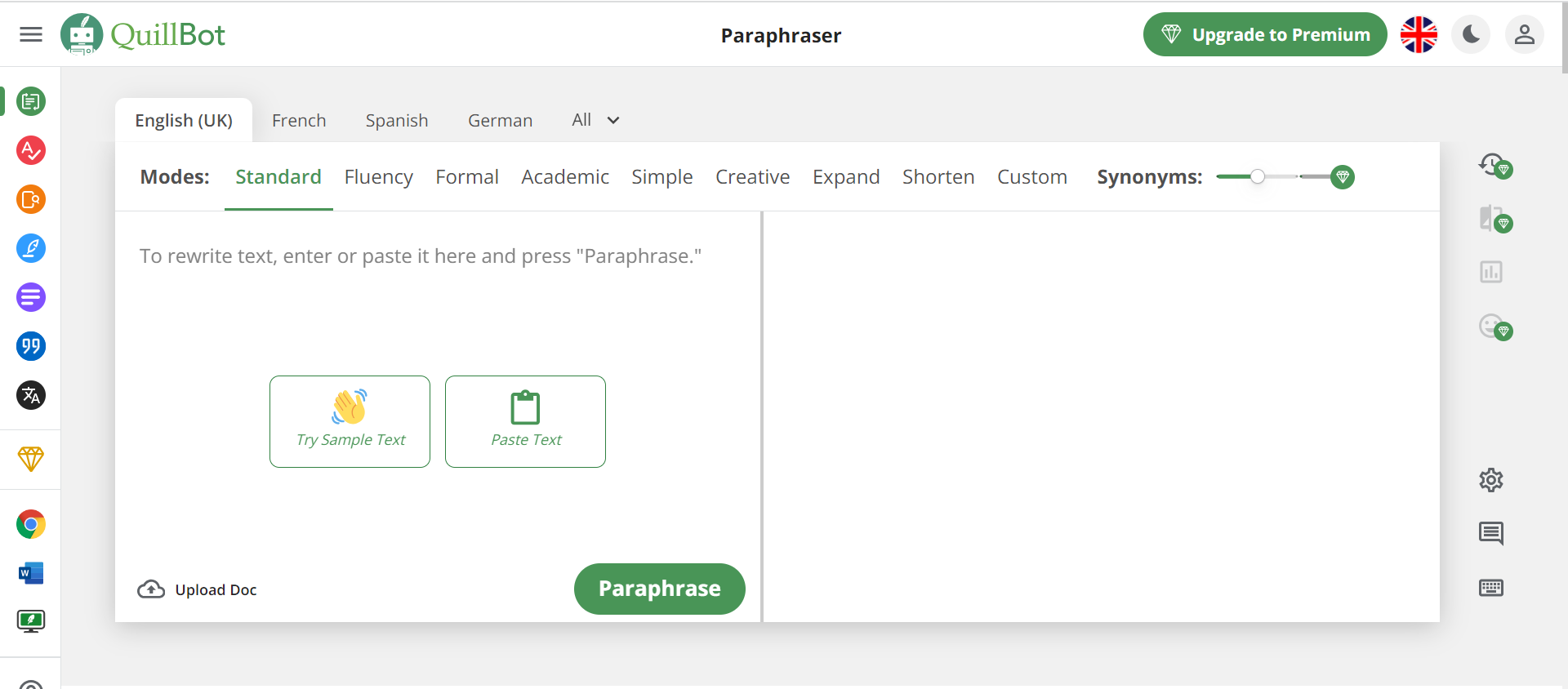
Task: Open the keyboard hotkeys icon
Action: [x=1490, y=588]
